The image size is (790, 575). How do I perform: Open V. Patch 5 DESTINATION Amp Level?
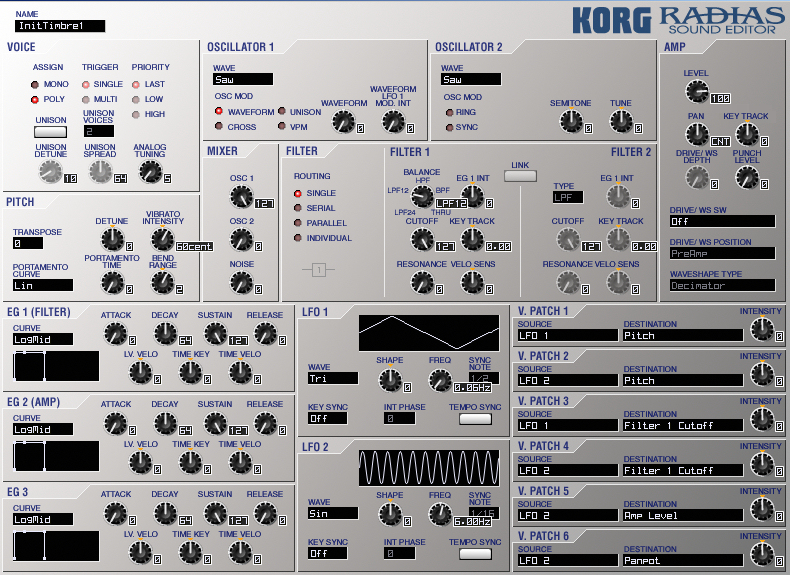point(683,516)
